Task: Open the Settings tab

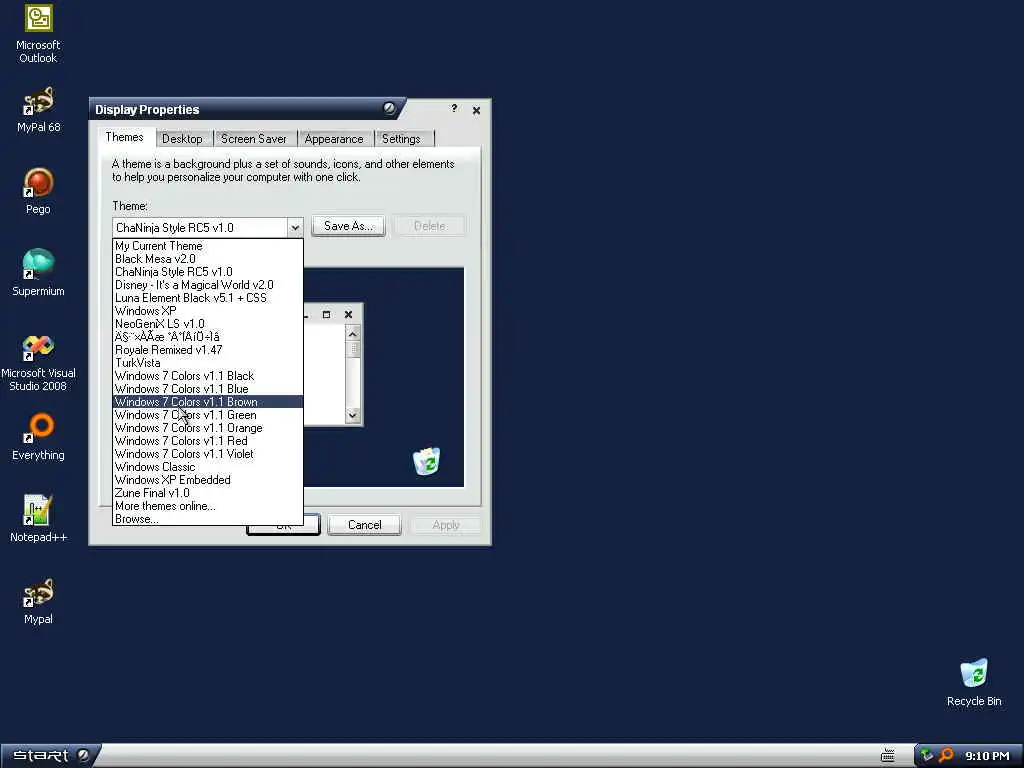Action: point(401,138)
